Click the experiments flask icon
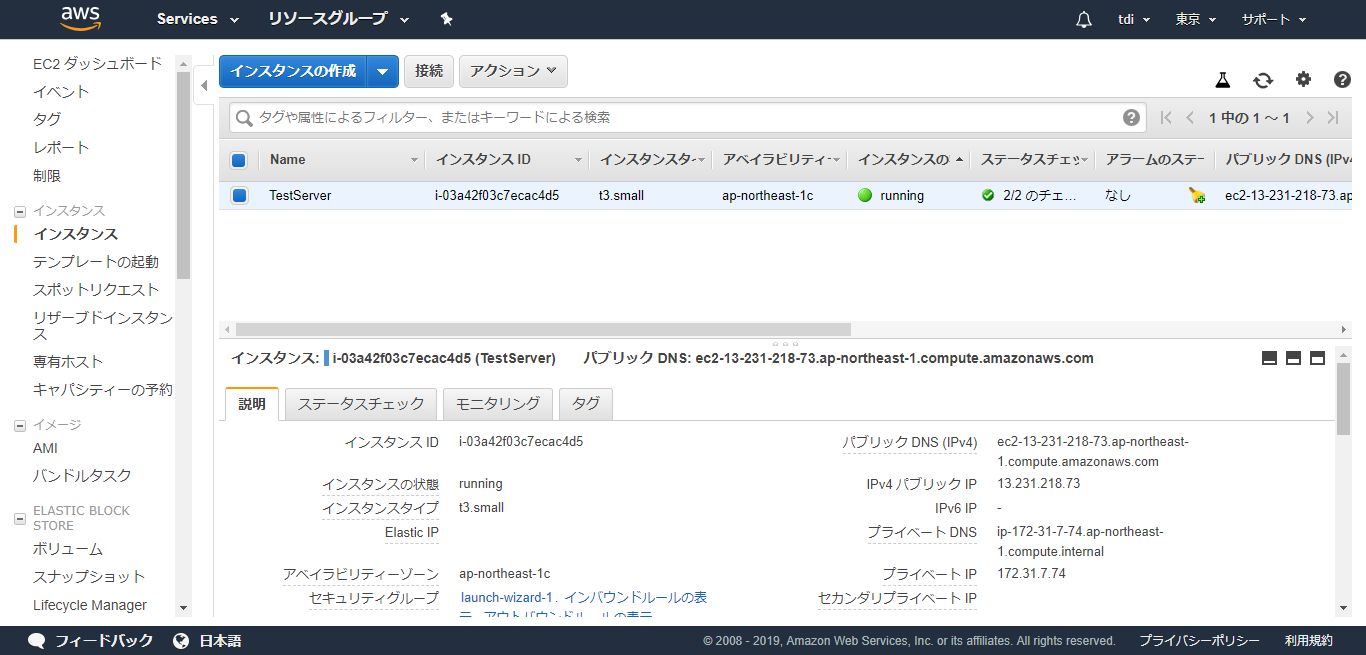 pos(1222,80)
